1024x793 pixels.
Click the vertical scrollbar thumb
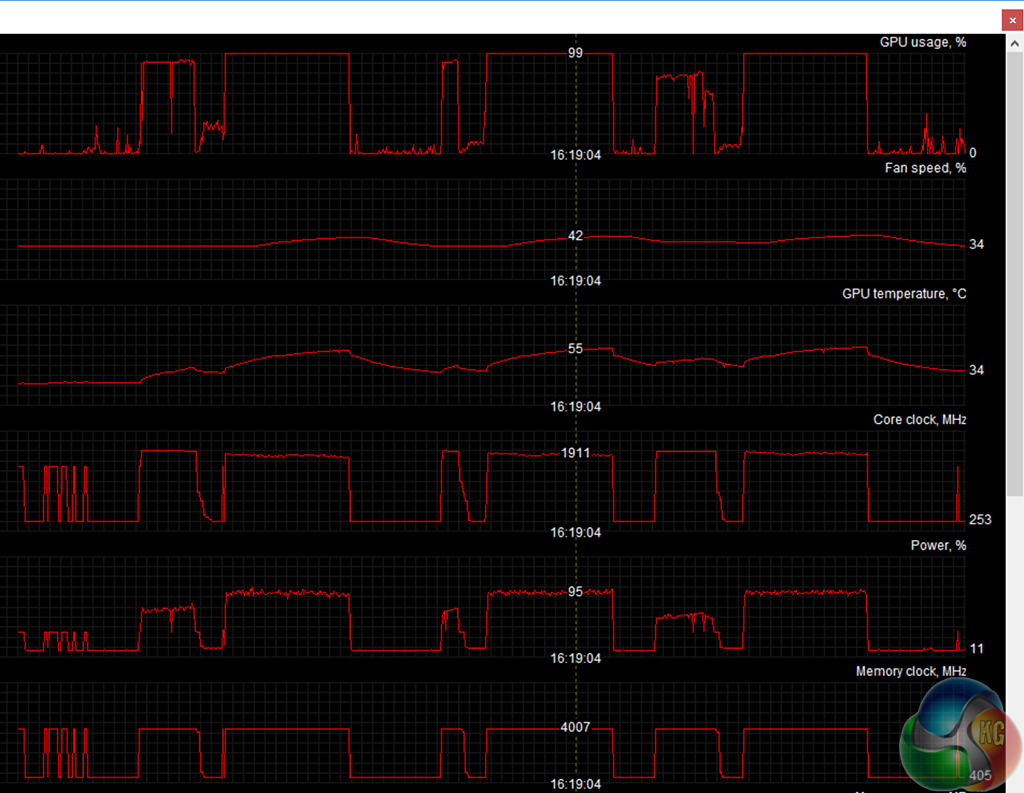(x=1014, y=275)
